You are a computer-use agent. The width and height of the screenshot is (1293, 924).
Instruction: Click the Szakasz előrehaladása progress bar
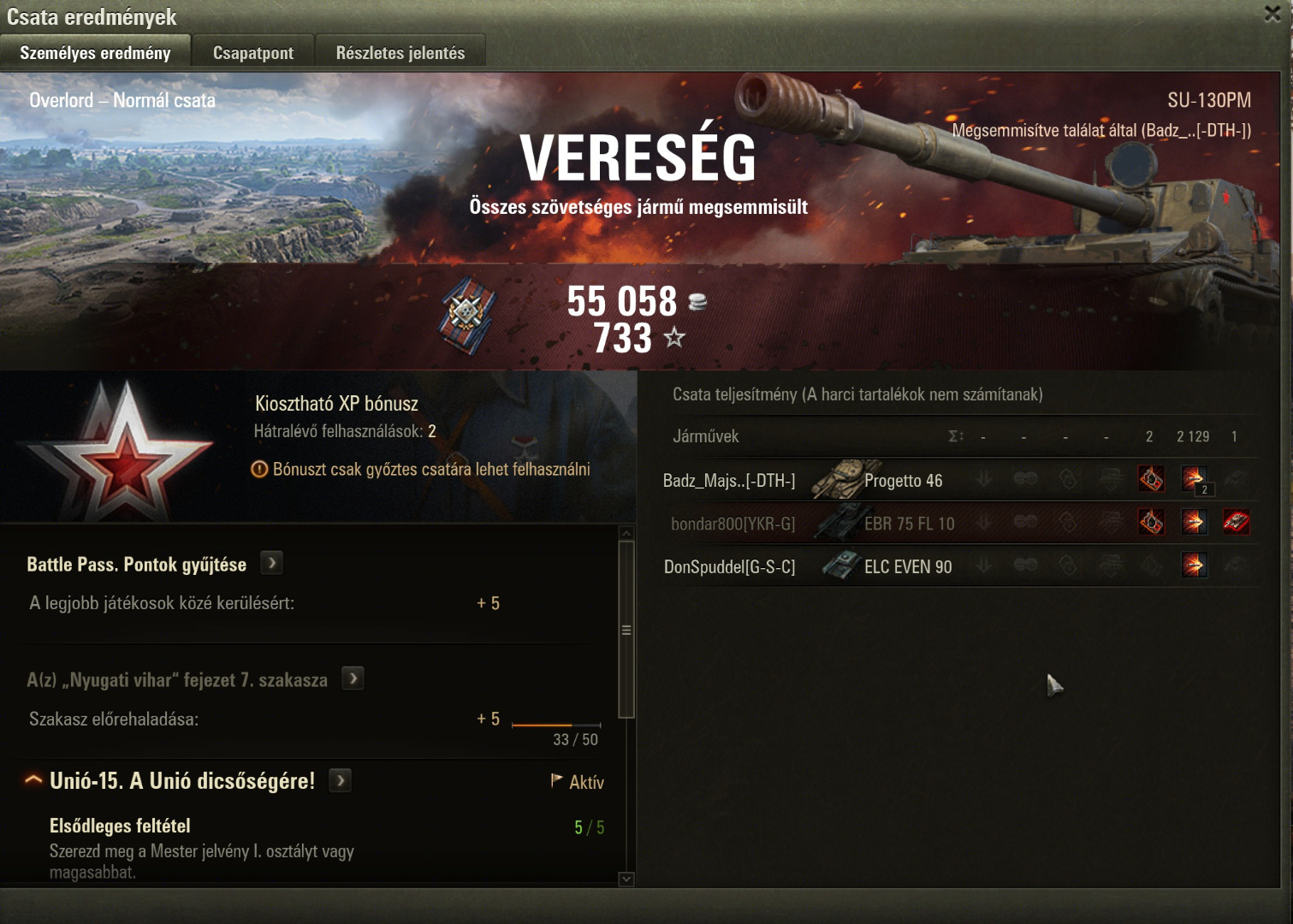556,725
